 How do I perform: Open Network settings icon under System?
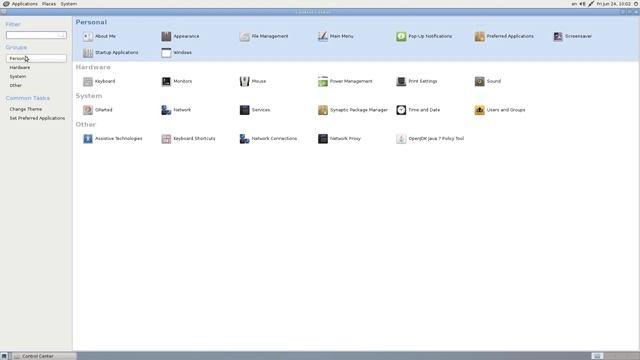[x=166, y=110]
